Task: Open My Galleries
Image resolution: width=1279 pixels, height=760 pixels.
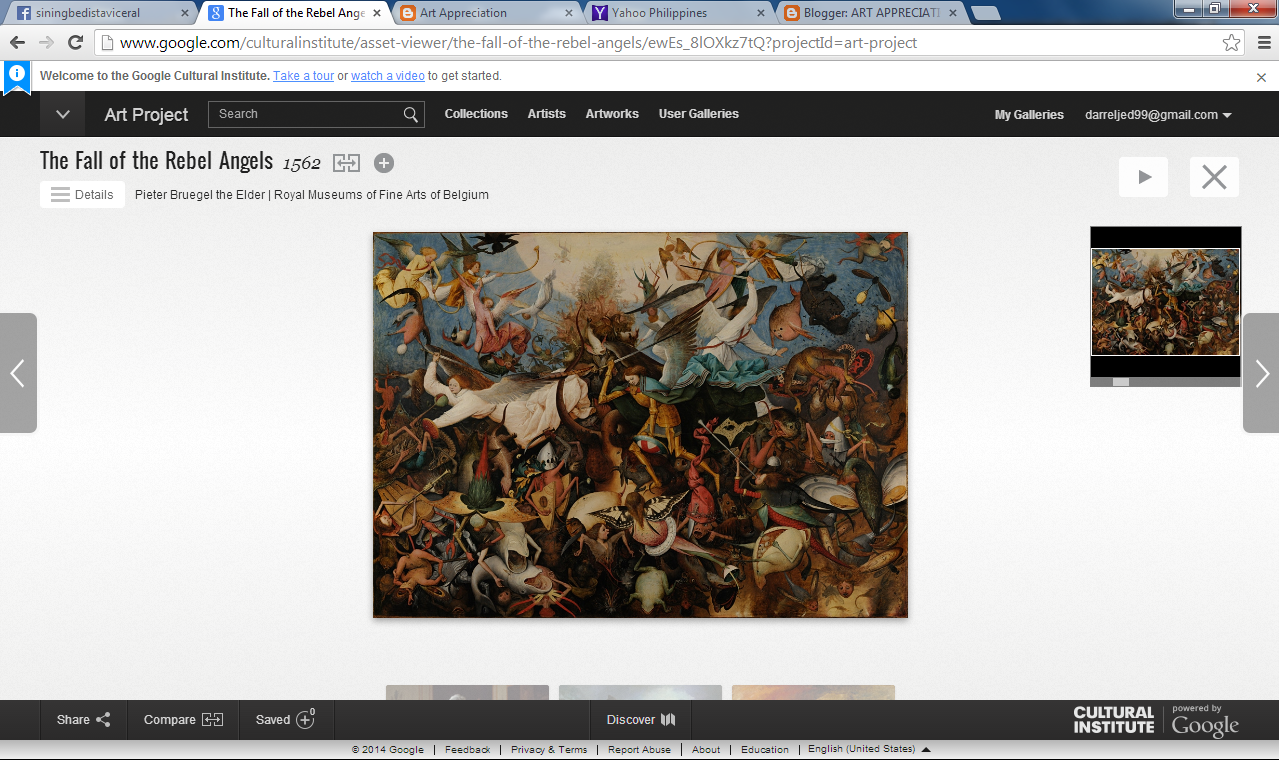Action: pos(1029,115)
